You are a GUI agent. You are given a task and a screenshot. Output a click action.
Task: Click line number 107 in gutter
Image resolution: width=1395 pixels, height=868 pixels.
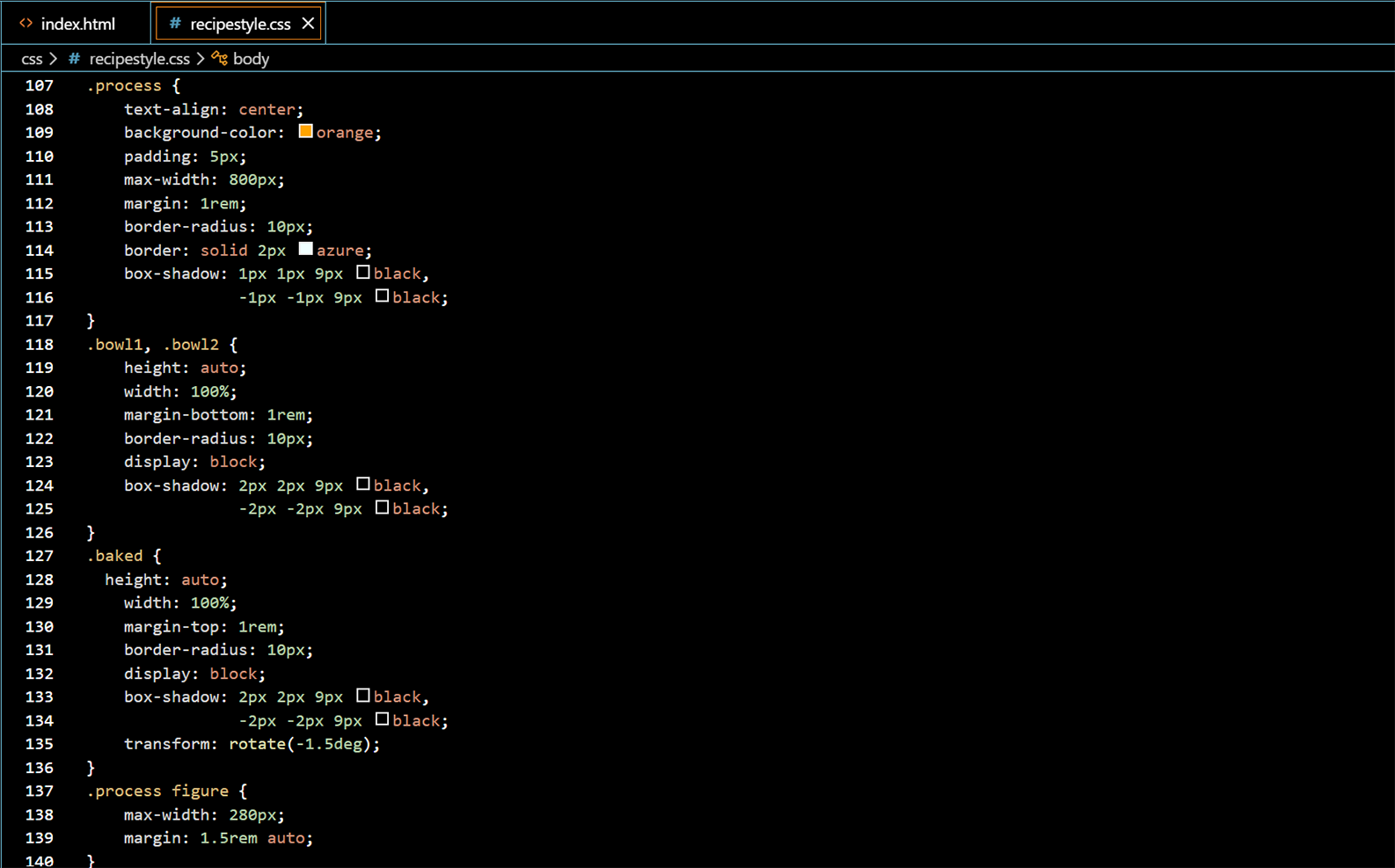tap(40, 85)
